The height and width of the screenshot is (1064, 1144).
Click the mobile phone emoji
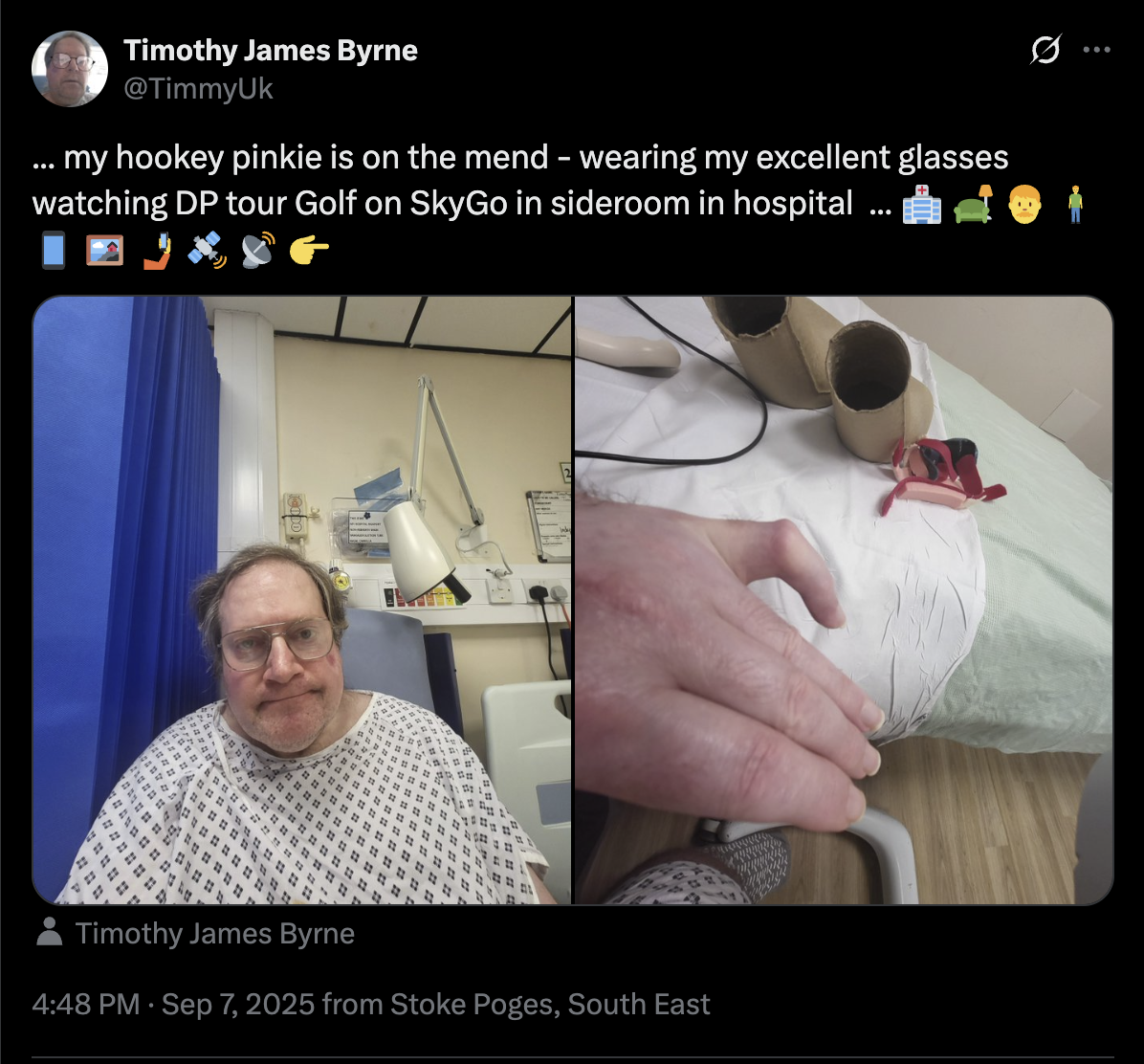(54, 251)
